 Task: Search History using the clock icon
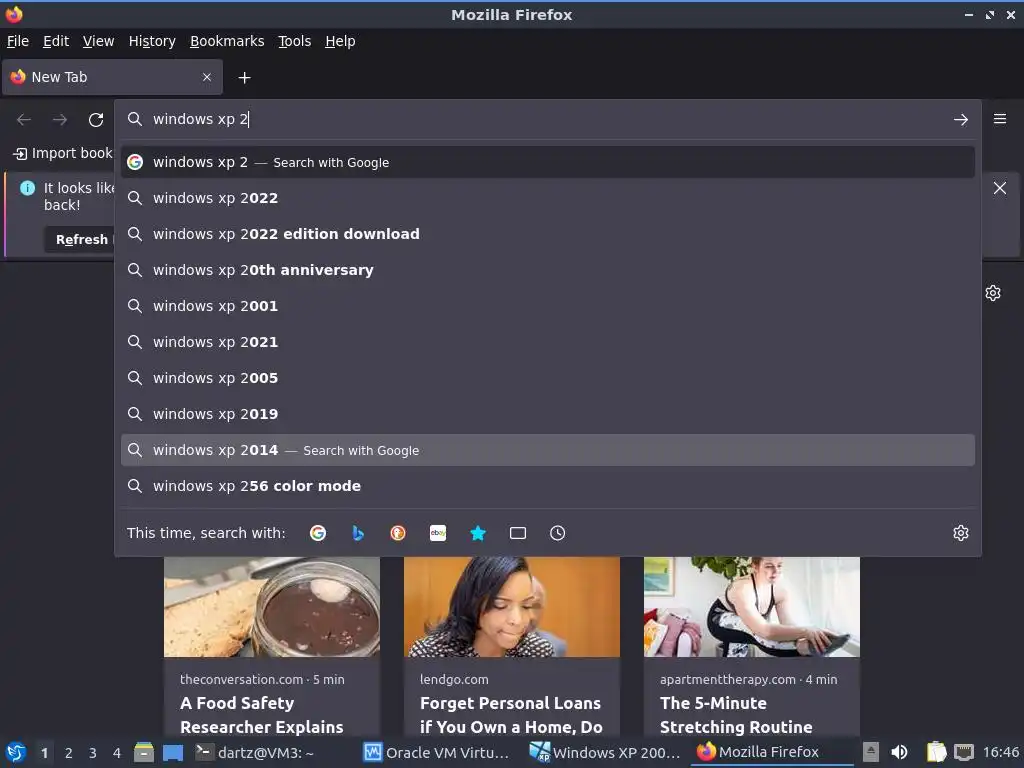click(558, 533)
